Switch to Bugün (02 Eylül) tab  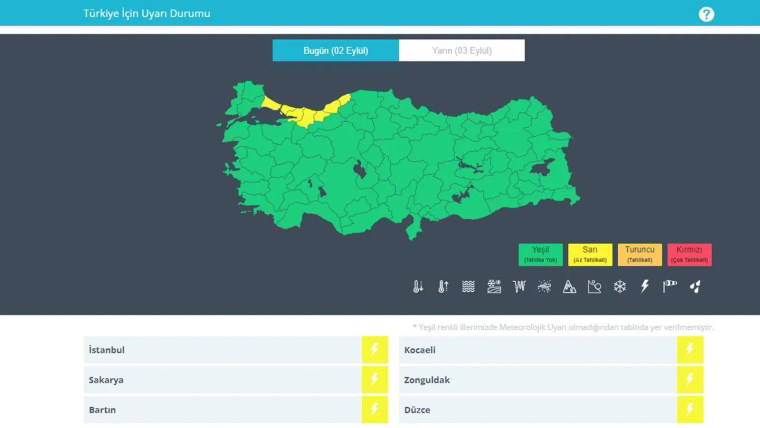[x=335, y=50]
